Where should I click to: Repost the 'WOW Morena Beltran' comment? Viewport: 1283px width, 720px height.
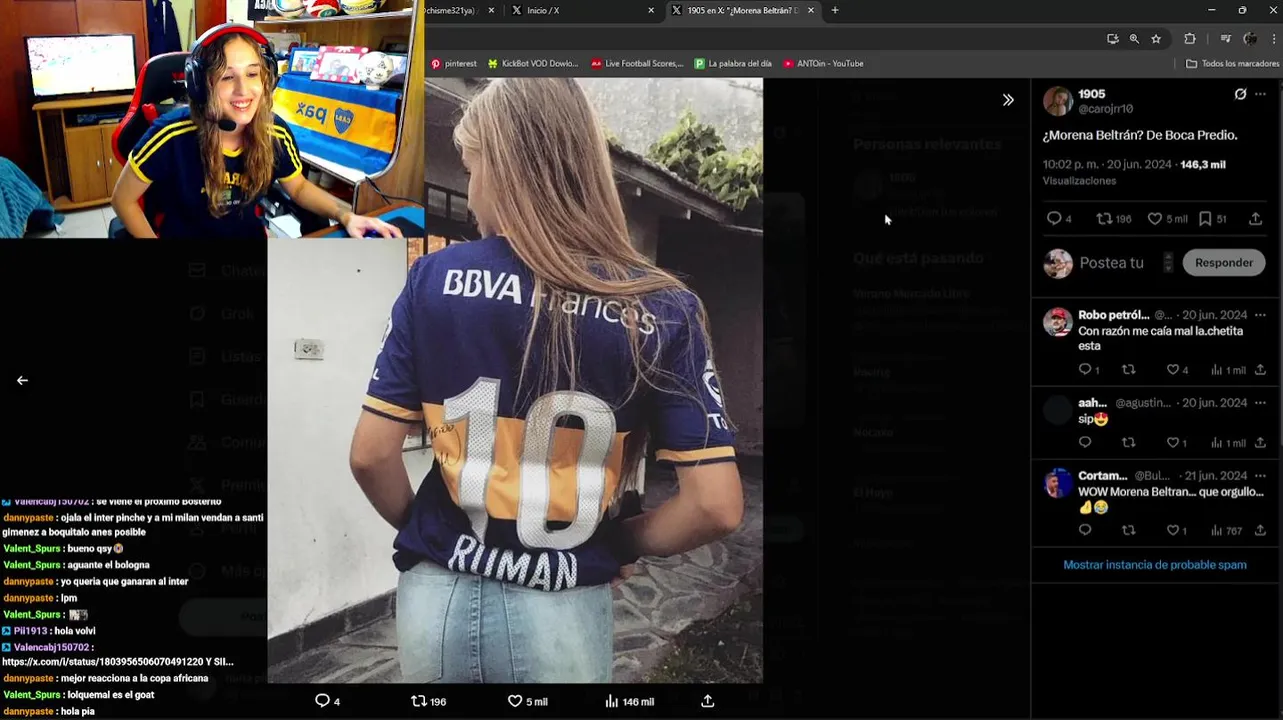(x=1129, y=530)
